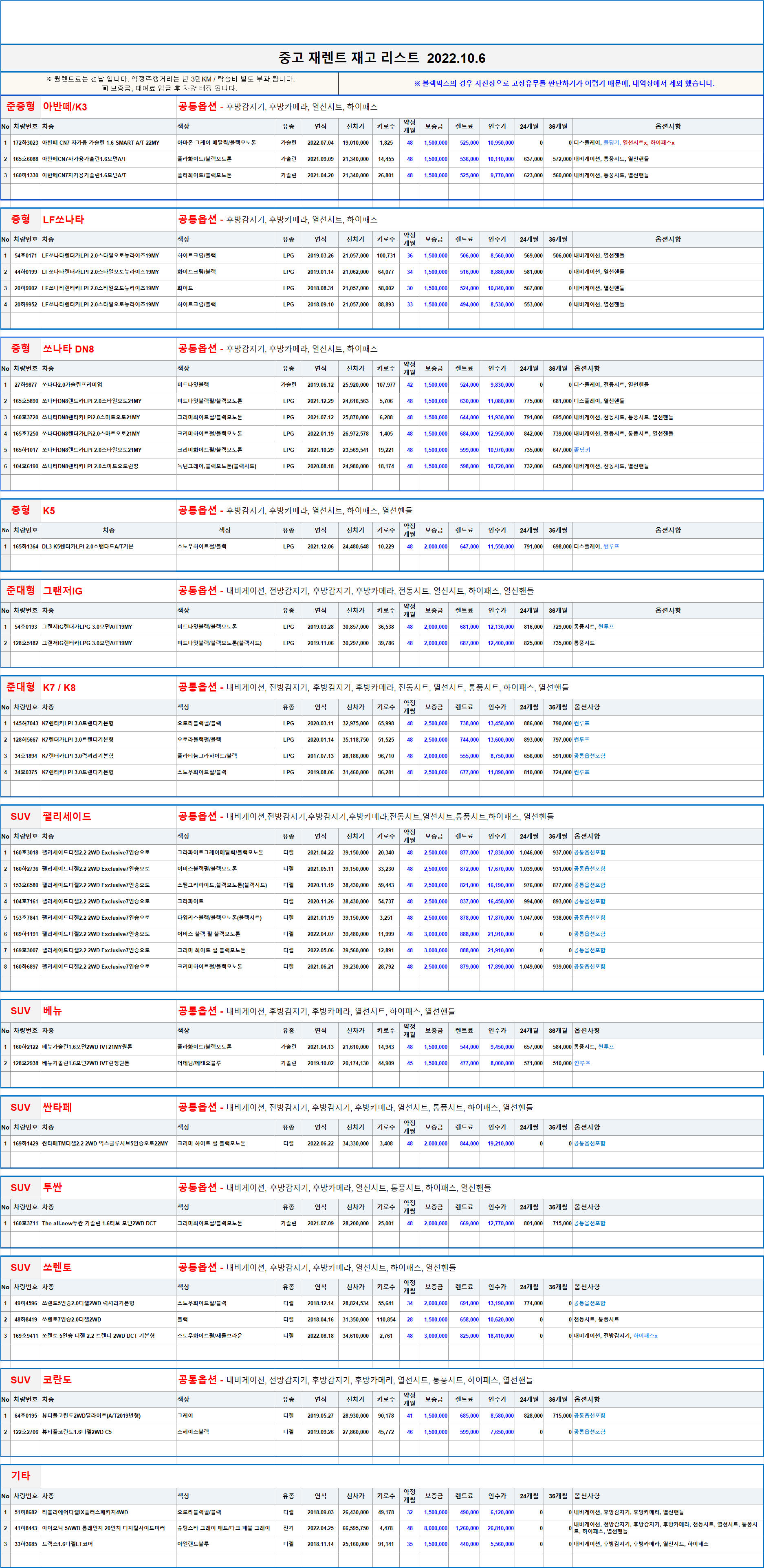Select plate number cell '160하1330'
This screenshot has height=1568, width=764.
[26, 175]
